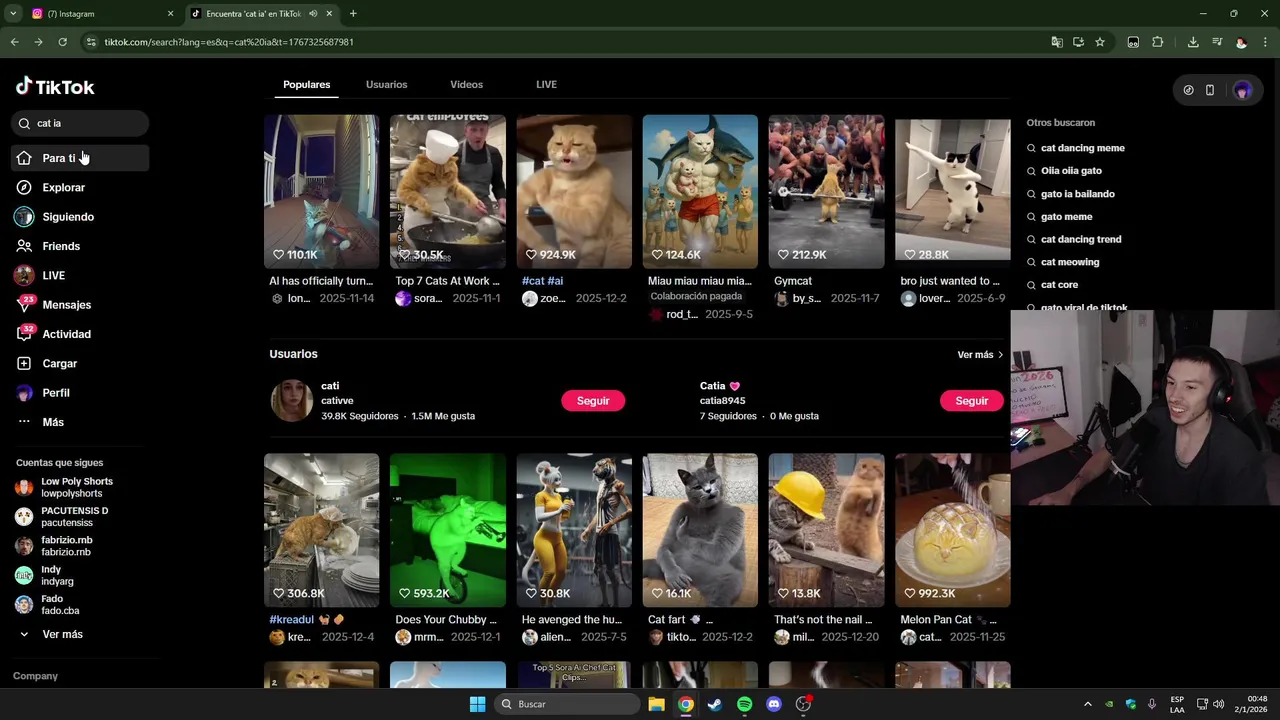The width and height of the screenshot is (1280, 720).
Task: Open Indy indyarg followed account
Action: pos(58,575)
